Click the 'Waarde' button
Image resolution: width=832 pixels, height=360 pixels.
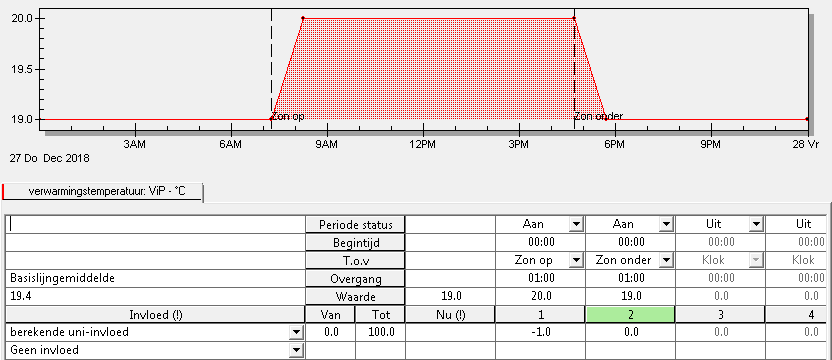356,297
